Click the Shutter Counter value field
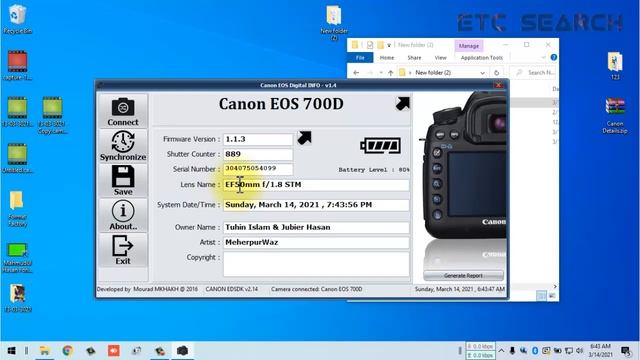Image resolution: width=640 pixels, height=360 pixels. point(258,154)
